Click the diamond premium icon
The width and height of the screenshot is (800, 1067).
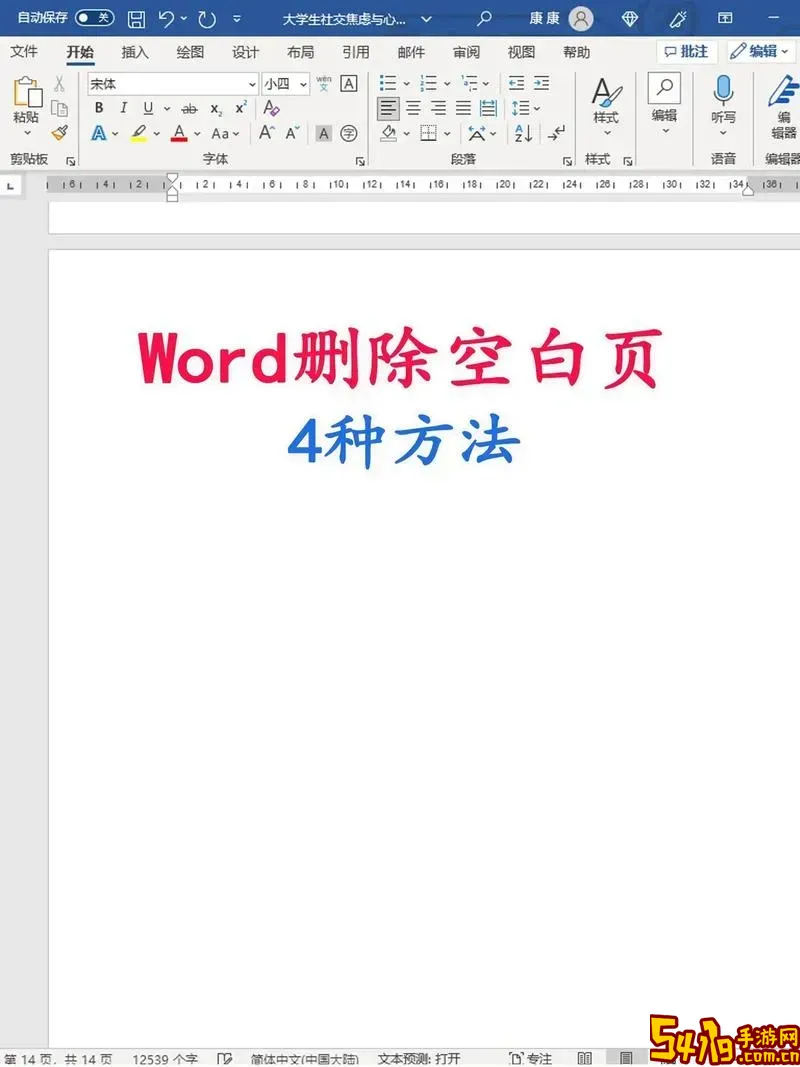[630, 18]
